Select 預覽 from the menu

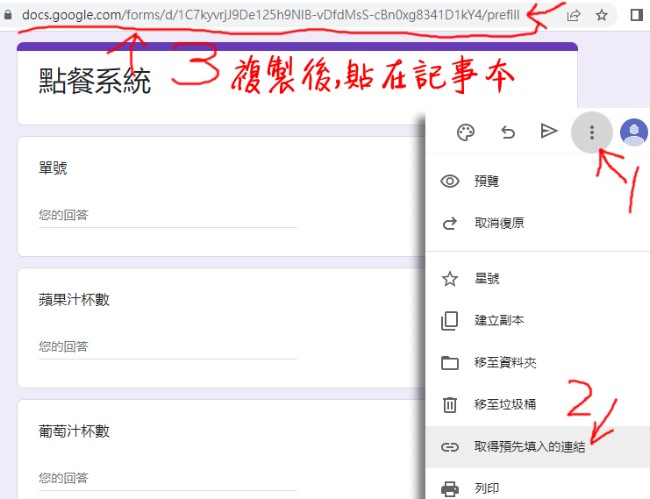(x=487, y=181)
